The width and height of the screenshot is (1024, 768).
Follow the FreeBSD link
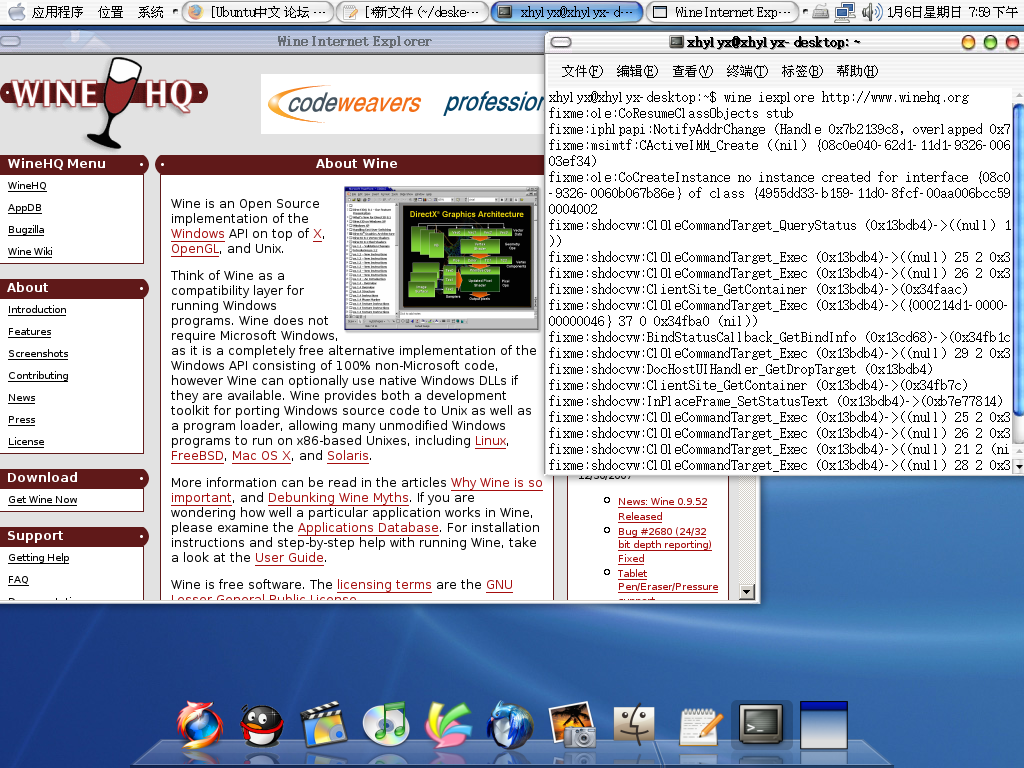tap(197, 456)
